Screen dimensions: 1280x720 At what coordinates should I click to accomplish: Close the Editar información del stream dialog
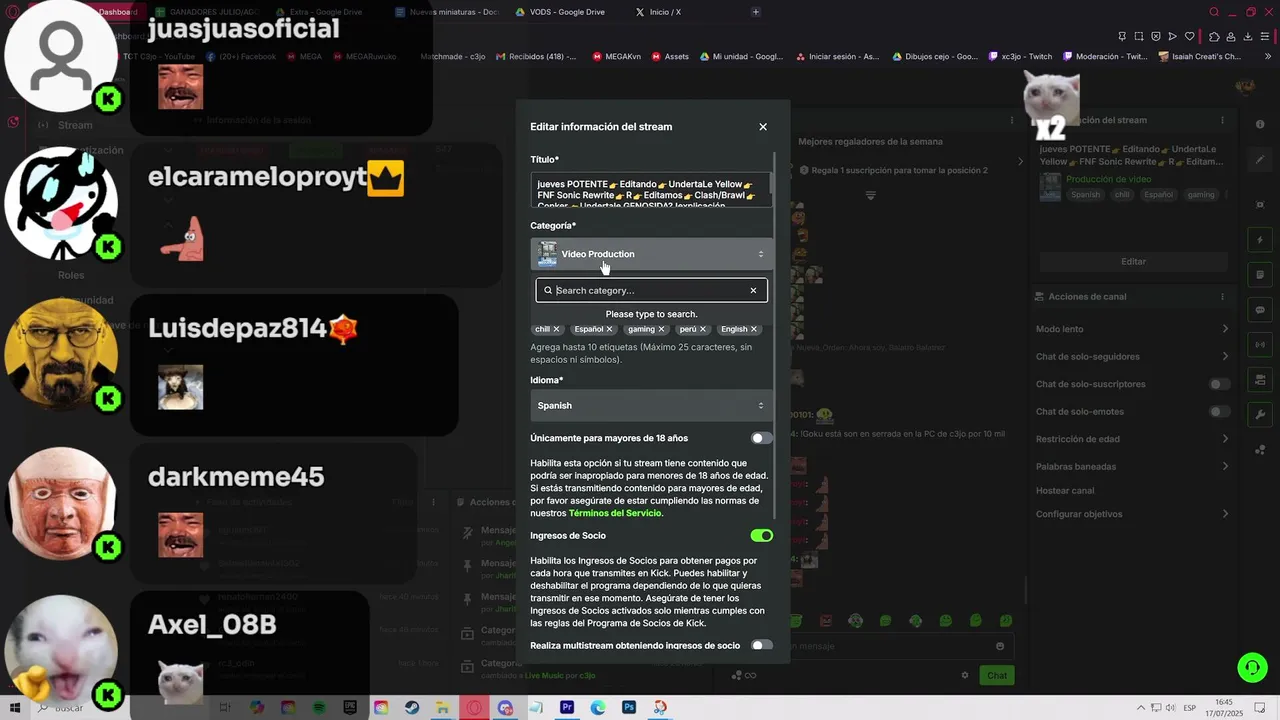(x=763, y=127)
